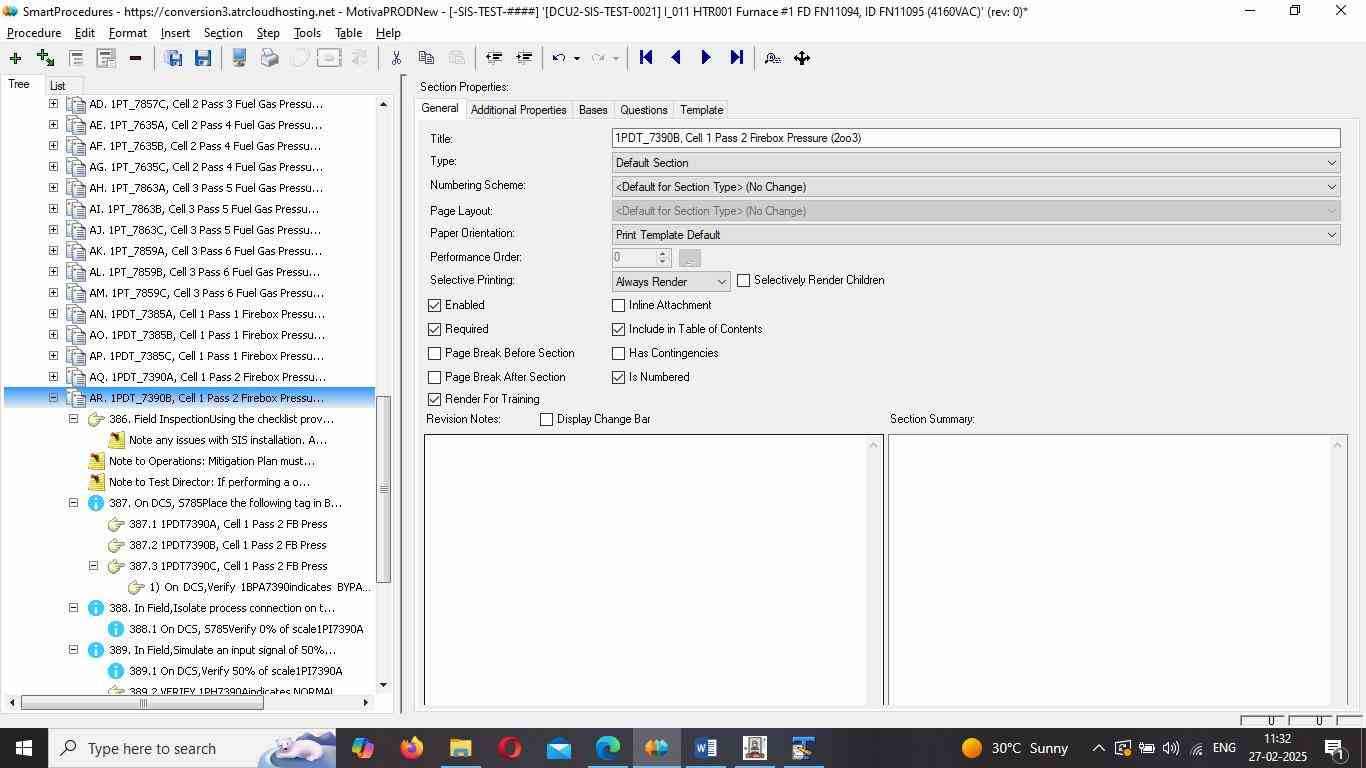
Task: Uncheck the Enabled checkbox
Action: pos(434,305)
